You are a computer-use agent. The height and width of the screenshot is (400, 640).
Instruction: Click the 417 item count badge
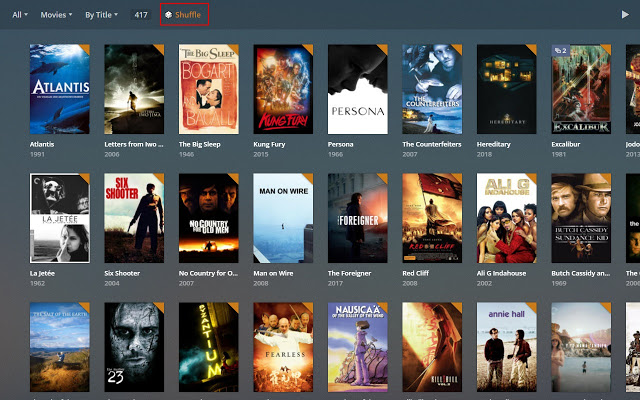click(x=141, y=15)
